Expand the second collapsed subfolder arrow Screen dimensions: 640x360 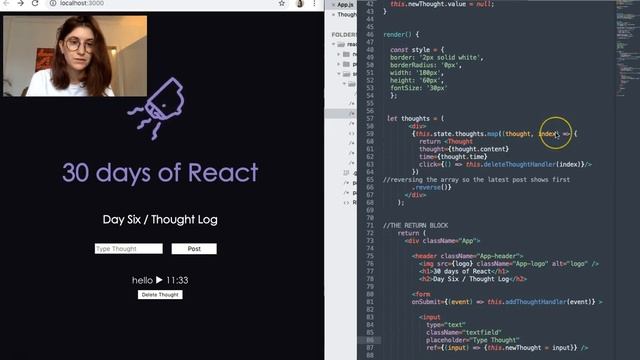point(339,64)
